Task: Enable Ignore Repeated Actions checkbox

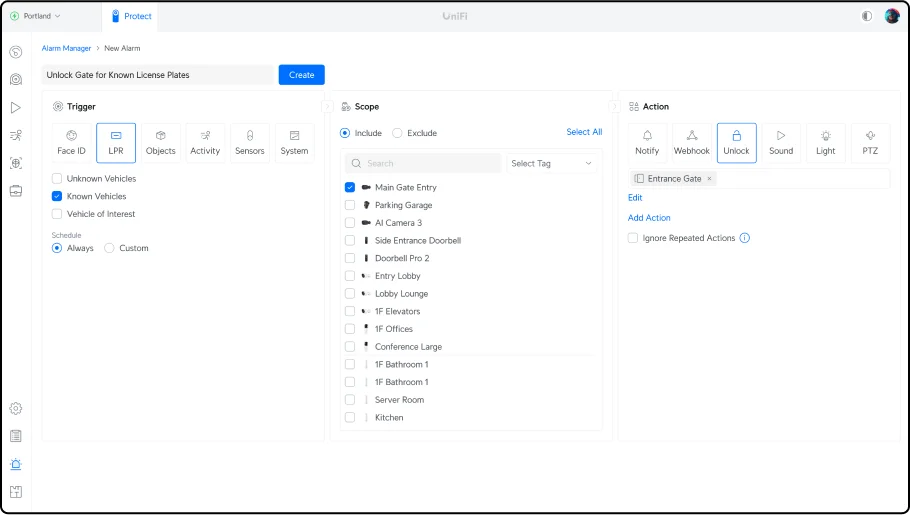Action: [x=633, y=238]
